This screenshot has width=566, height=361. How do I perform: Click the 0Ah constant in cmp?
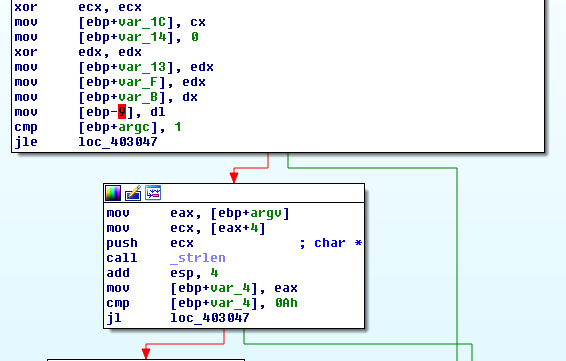pyautogui.click(x=286, y=303)
